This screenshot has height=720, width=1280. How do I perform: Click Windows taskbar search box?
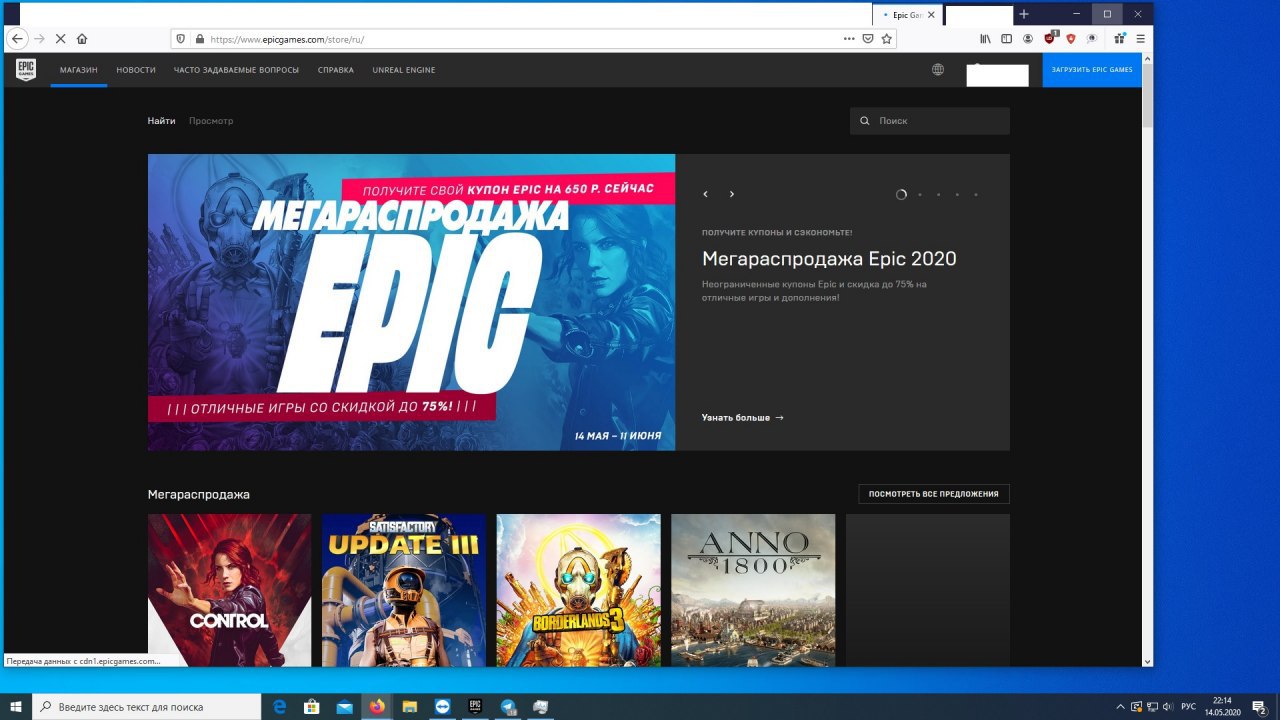click(148, 706)
